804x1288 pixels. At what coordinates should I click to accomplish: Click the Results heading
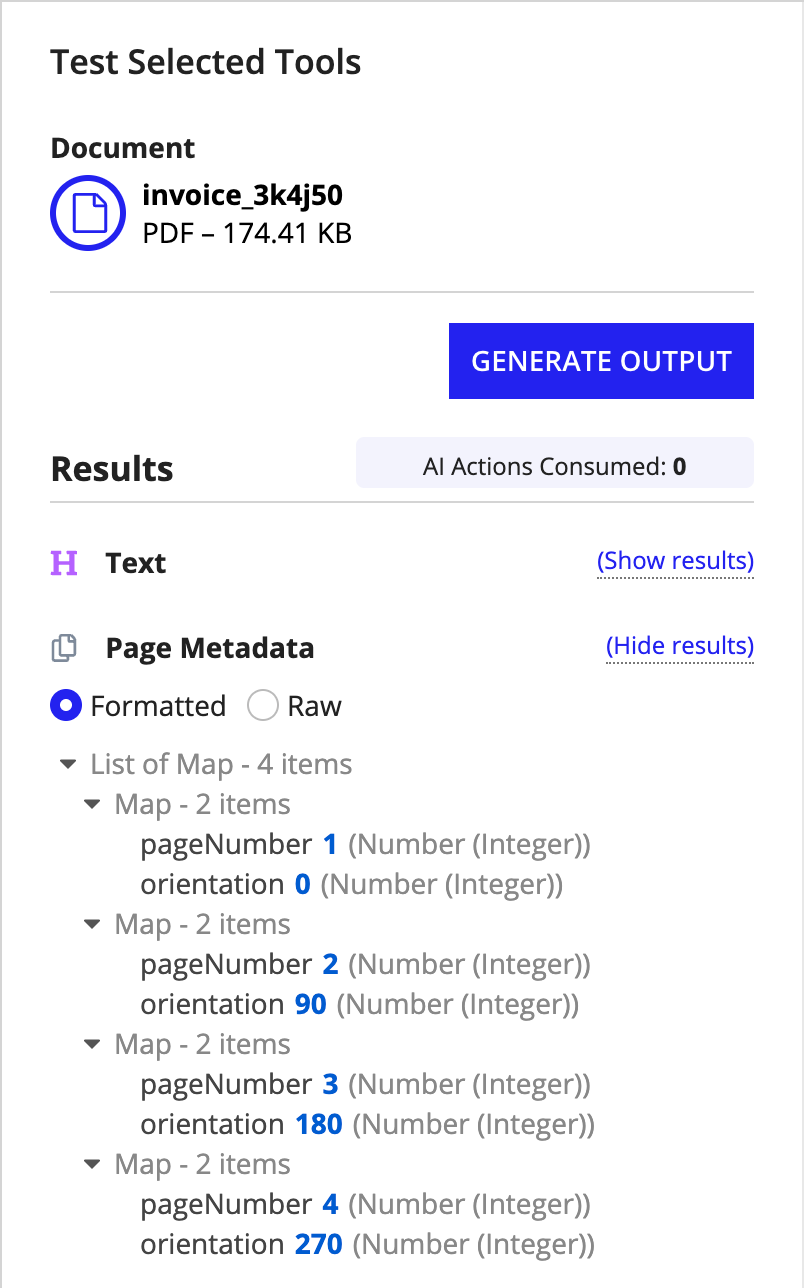point(112,469)
